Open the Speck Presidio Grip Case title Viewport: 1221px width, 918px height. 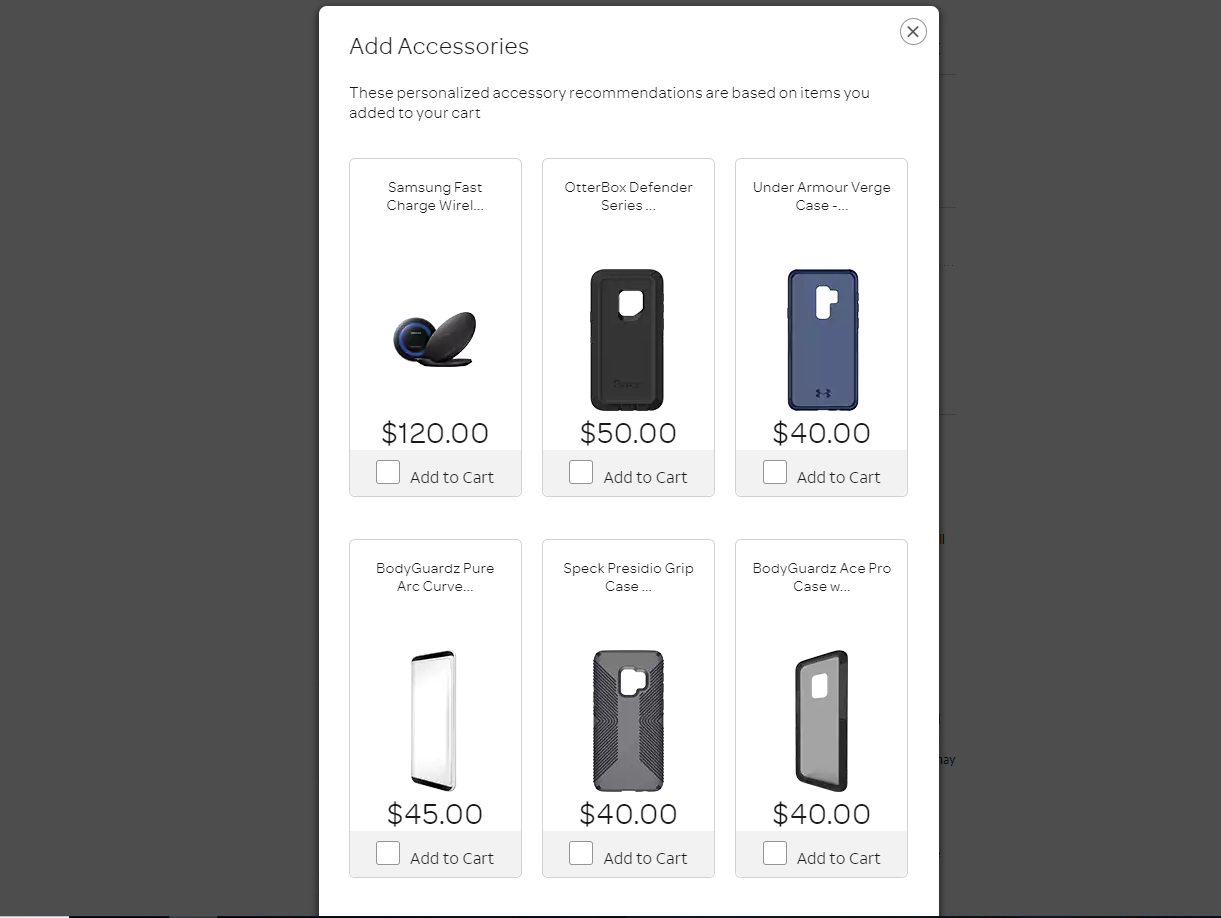(x=628, y=577)
